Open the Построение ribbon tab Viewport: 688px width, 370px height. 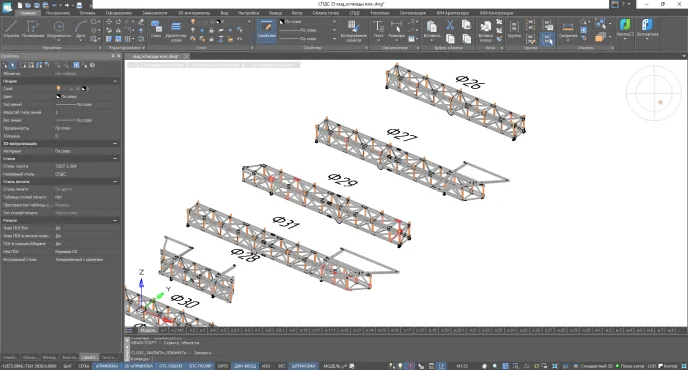[x=58, y=13]
